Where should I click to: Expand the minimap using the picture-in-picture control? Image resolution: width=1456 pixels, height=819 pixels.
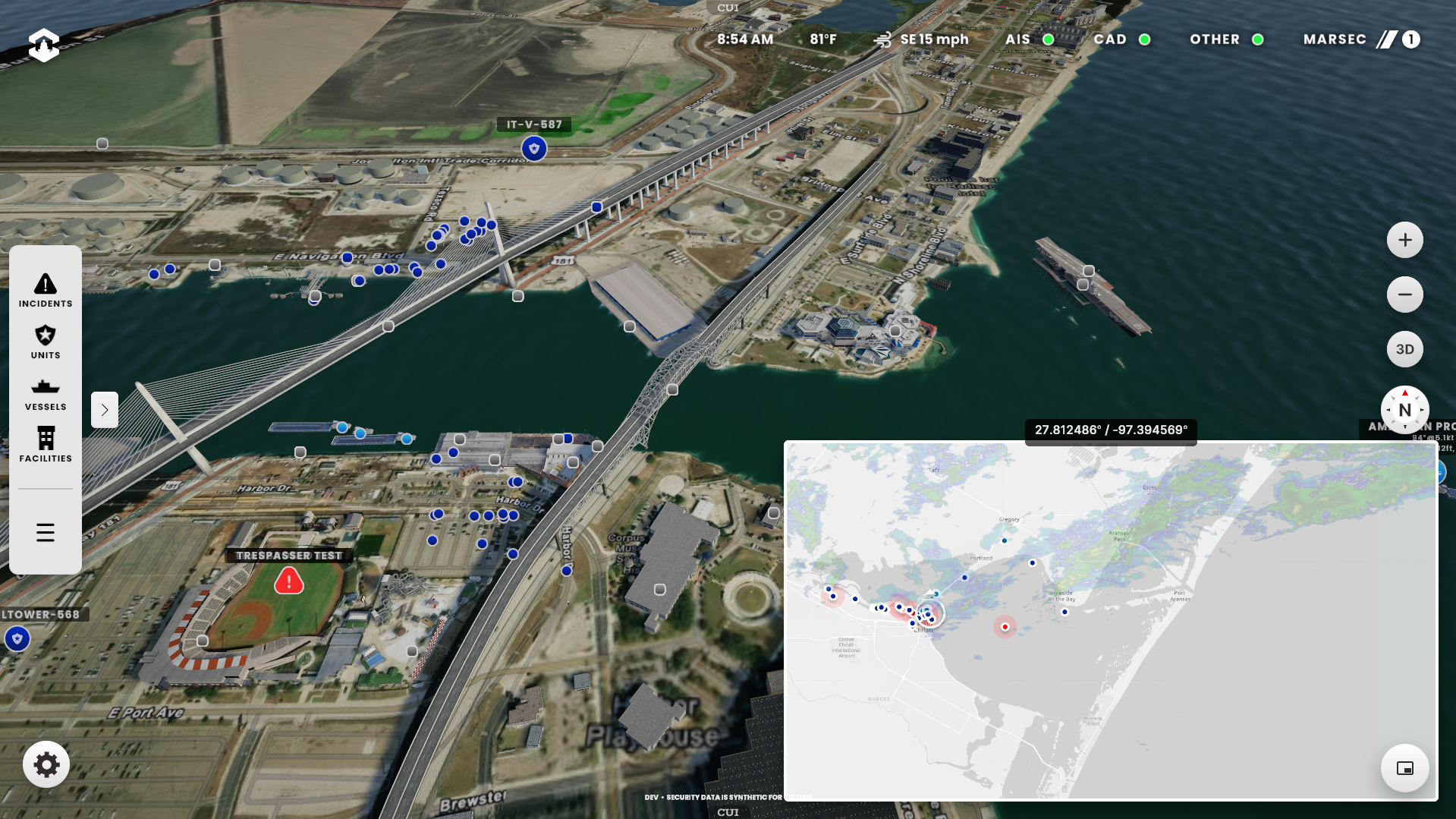[1404, 767]
